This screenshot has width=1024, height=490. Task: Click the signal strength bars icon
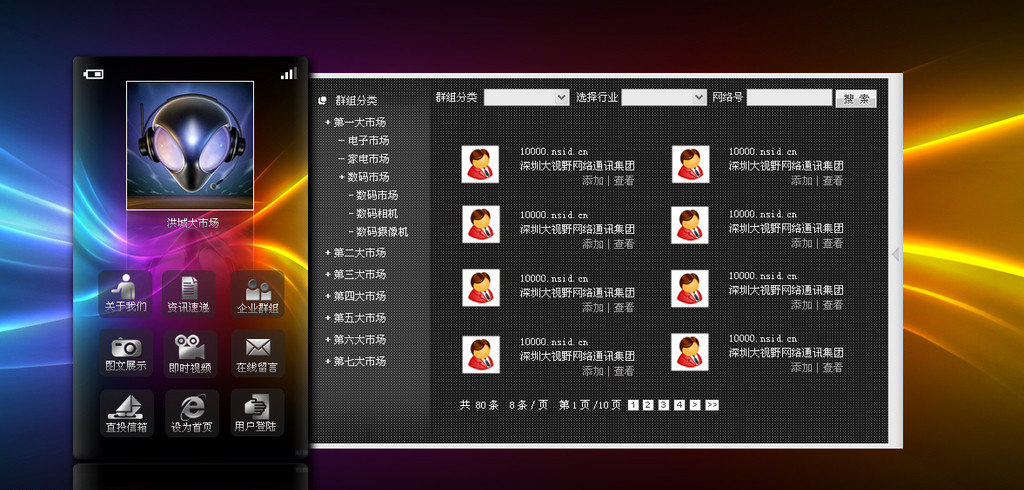(289, 73)
